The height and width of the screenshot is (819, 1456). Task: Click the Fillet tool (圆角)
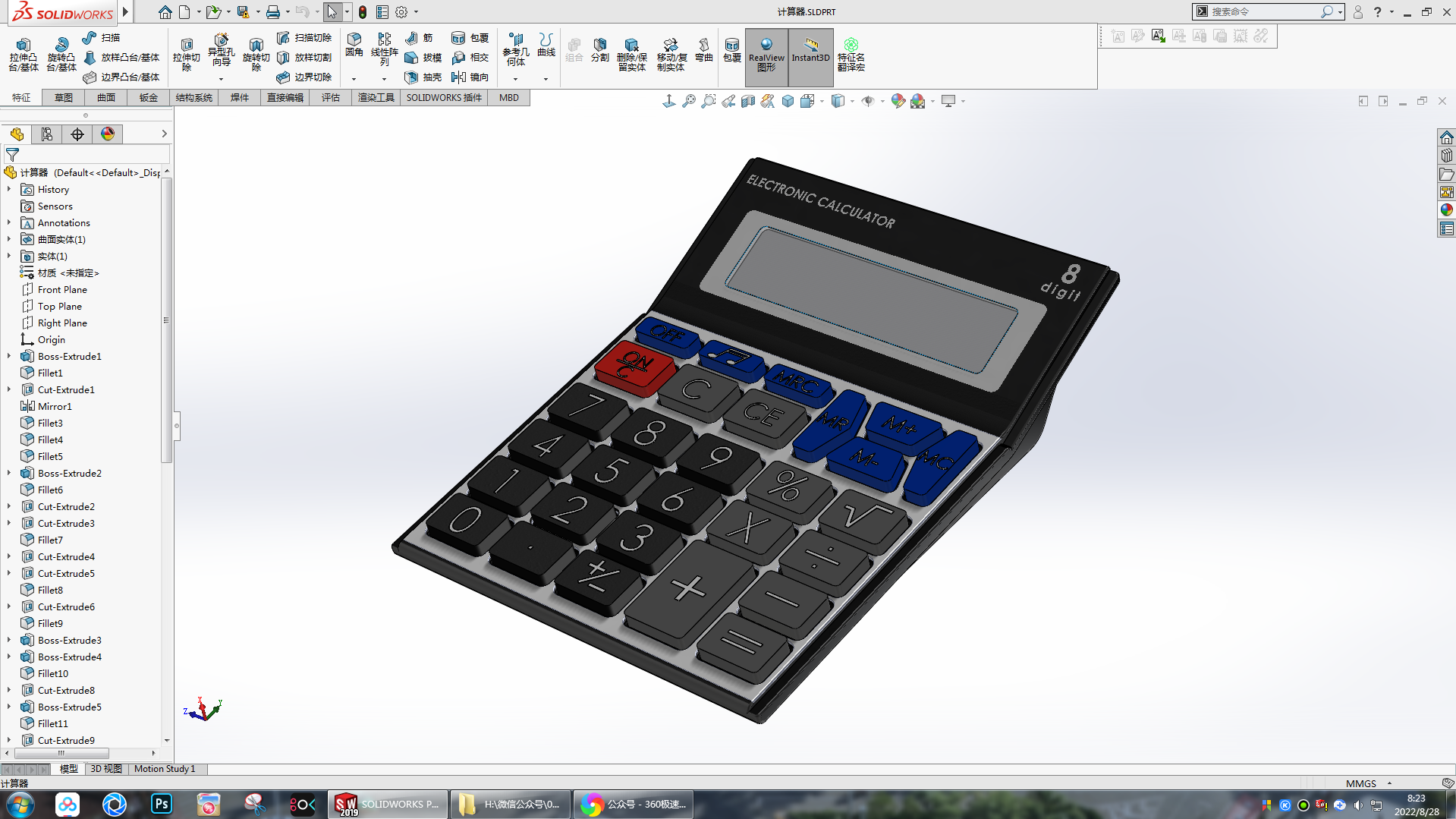pos(354,46)
